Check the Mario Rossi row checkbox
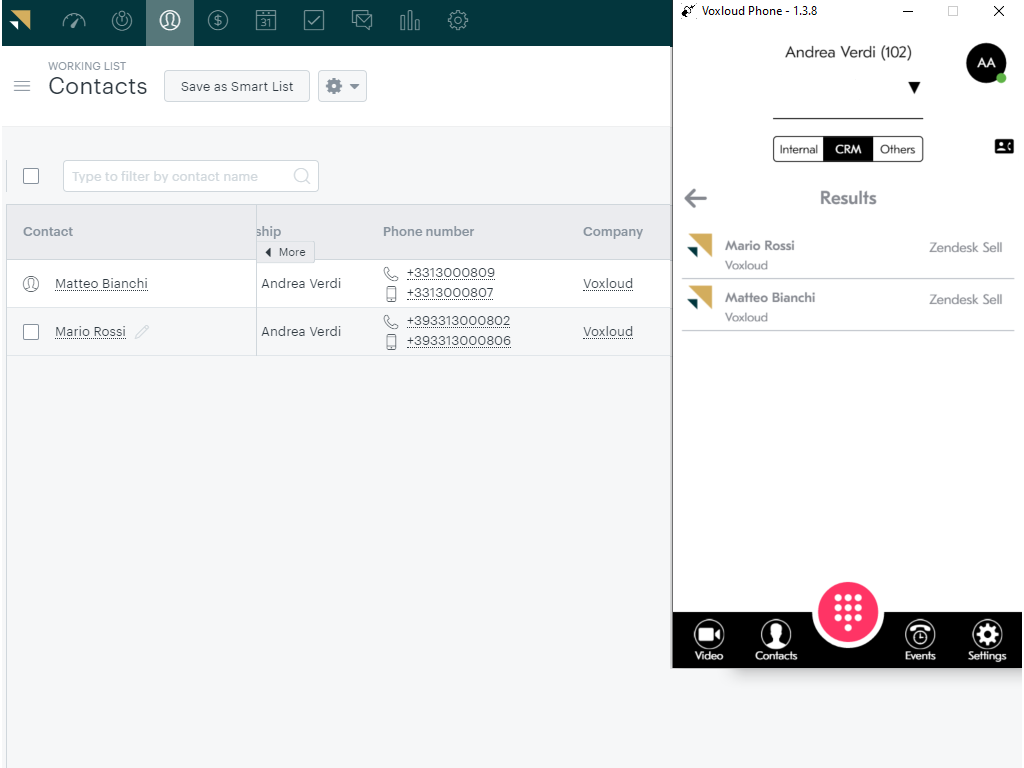This screenshot has height=768, width=1024. pyautogui.click(x=31, y=332)
